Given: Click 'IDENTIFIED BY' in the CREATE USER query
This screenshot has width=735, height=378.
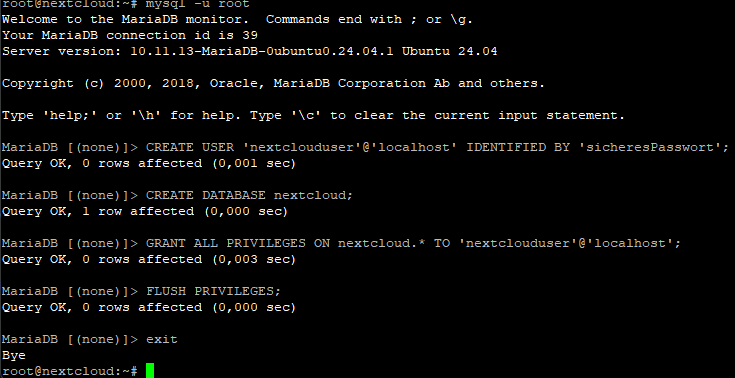Looking at the screenshot, I should click(518, 147).
